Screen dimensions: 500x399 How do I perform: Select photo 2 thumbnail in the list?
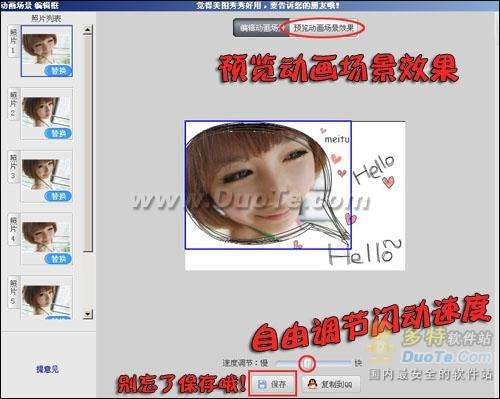47,114
